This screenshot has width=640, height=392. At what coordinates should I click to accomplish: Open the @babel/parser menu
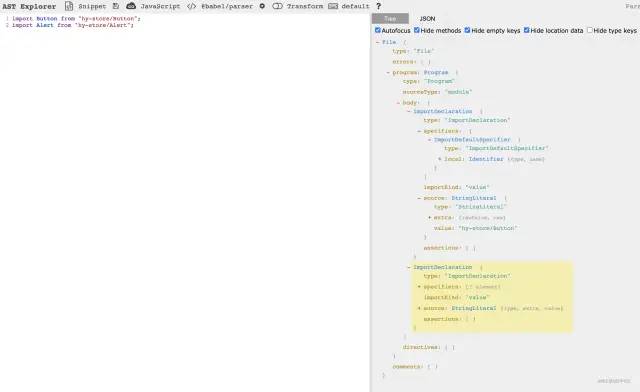(227, 6)
